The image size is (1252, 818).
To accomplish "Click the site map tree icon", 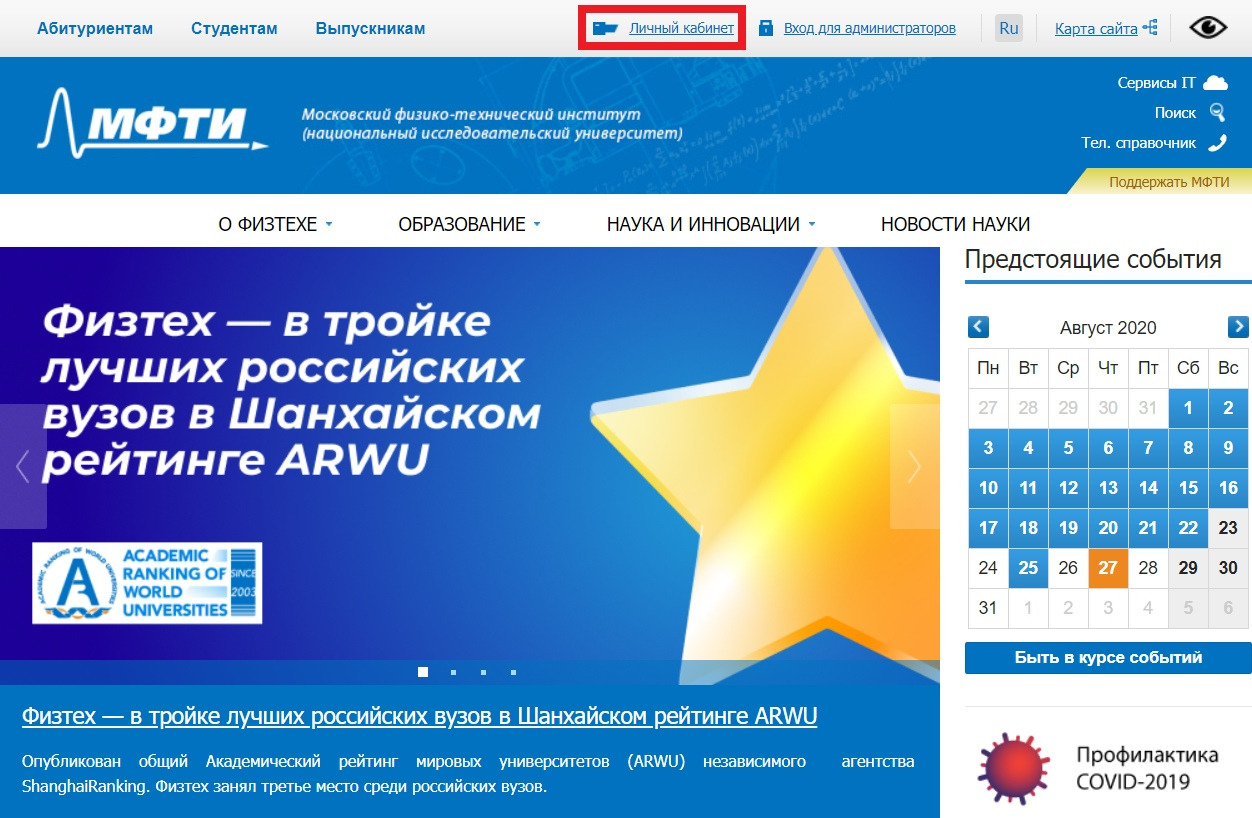I will pos(1150,28).
